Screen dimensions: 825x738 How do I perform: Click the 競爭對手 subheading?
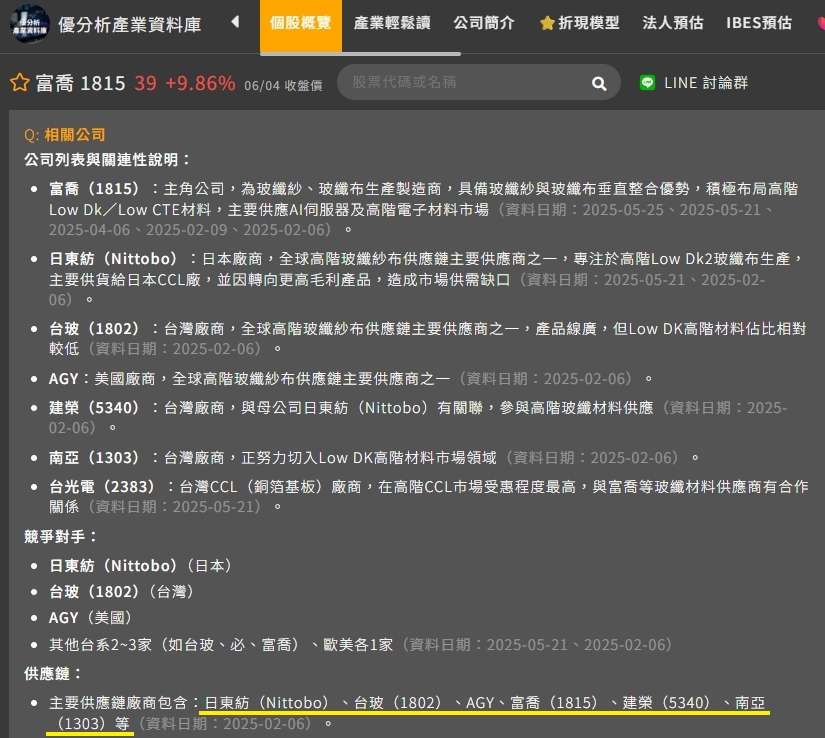[61, 537]
